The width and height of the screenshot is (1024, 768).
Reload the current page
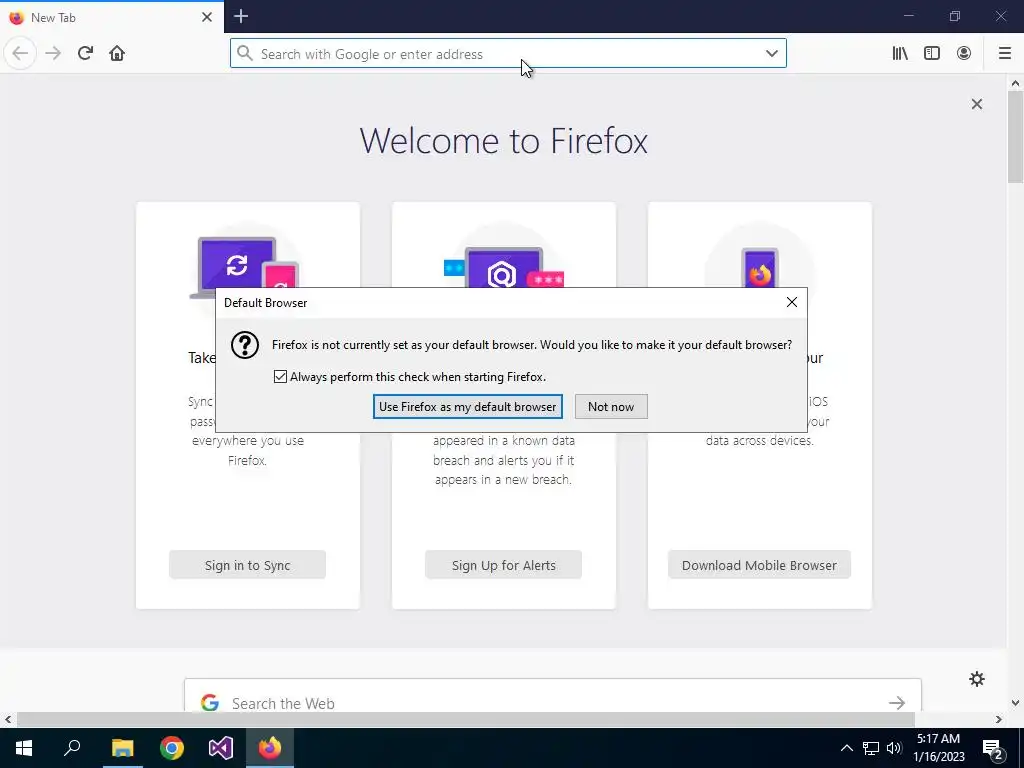86,54
